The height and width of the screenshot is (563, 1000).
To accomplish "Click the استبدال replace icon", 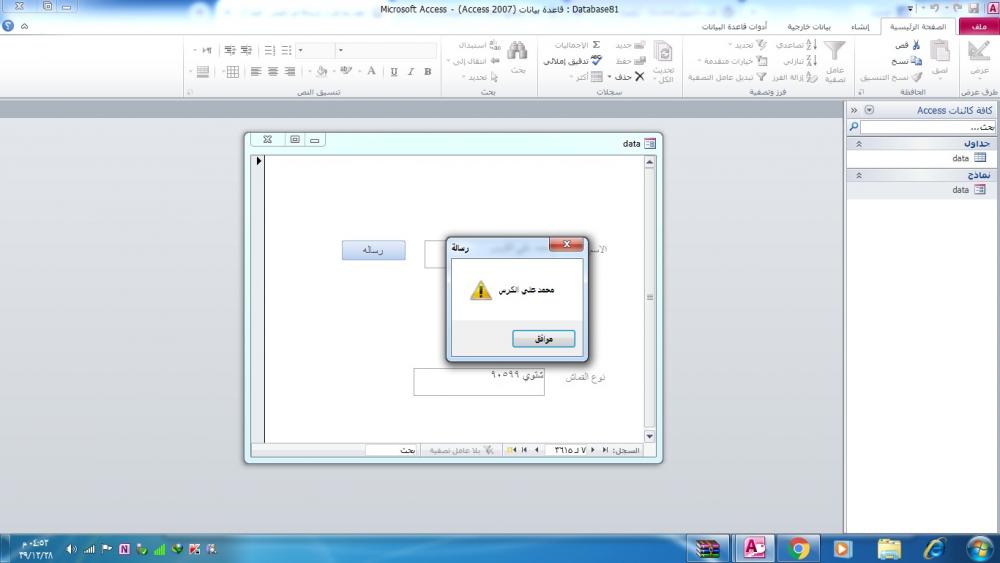I will pyautogui.click(x=495, y=45).
